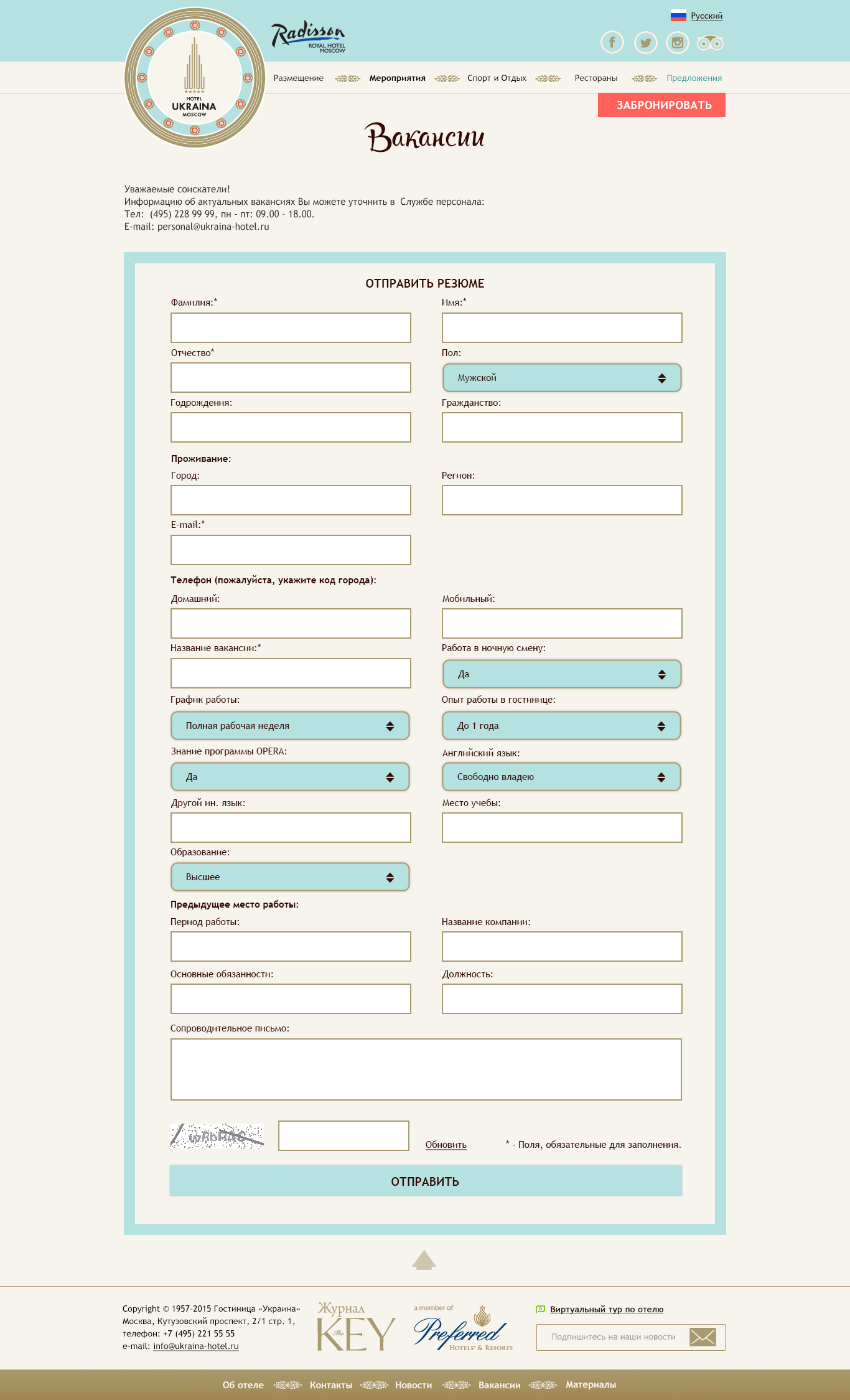Click the scroll-to-top arrow icon
Screen dimensions: 850x1400
[424, 1259]
